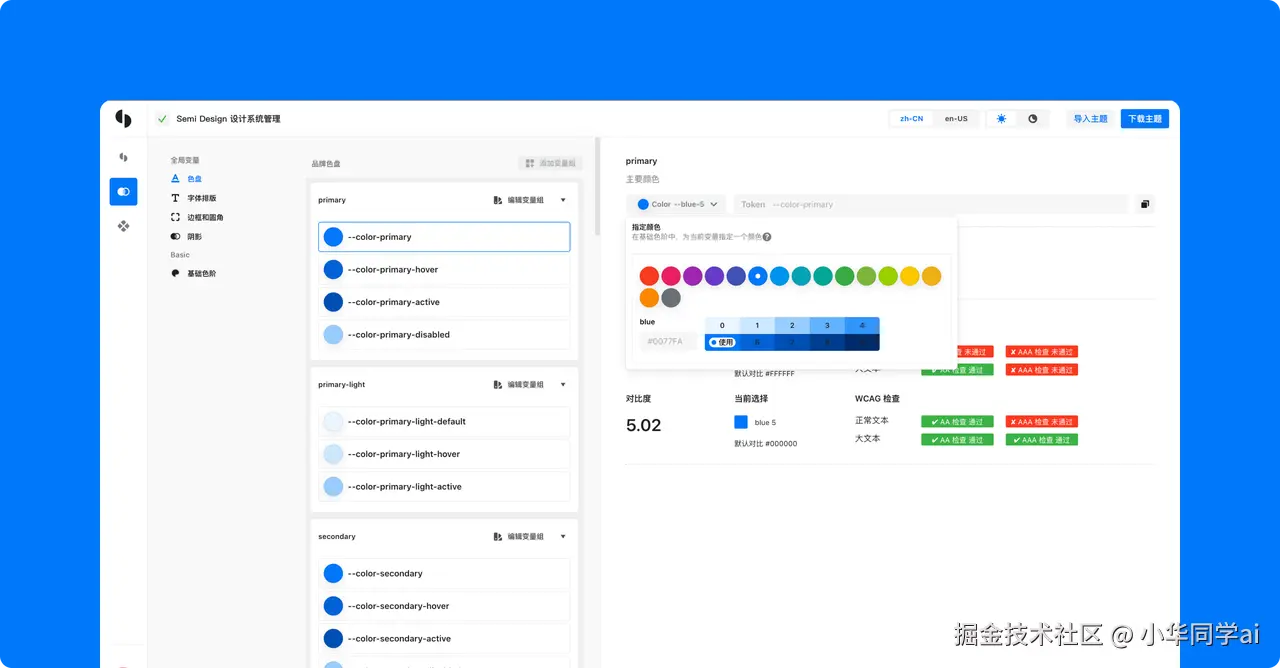Select the 使用 radio on blue 5
The width and height of the screenshot is (1280, 668).
tap(721, 342)
